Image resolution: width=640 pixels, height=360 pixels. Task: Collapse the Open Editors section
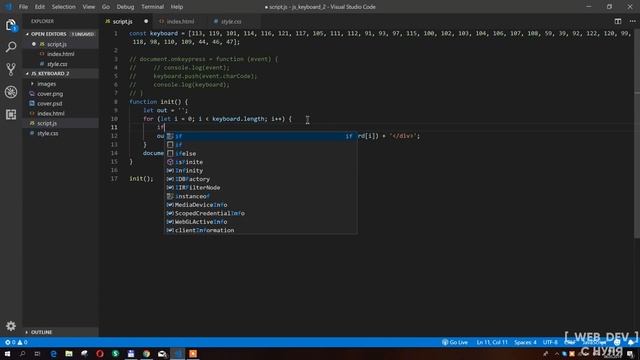60,34
